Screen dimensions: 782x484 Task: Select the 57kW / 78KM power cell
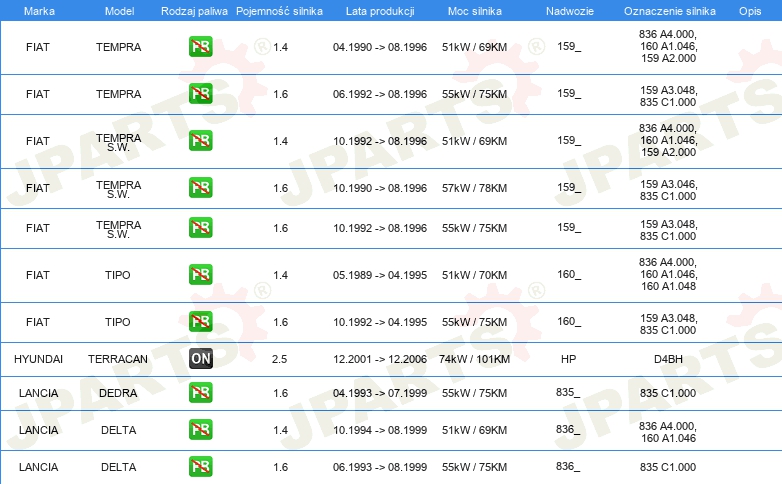pyautogui.click(x=474, y=188)
